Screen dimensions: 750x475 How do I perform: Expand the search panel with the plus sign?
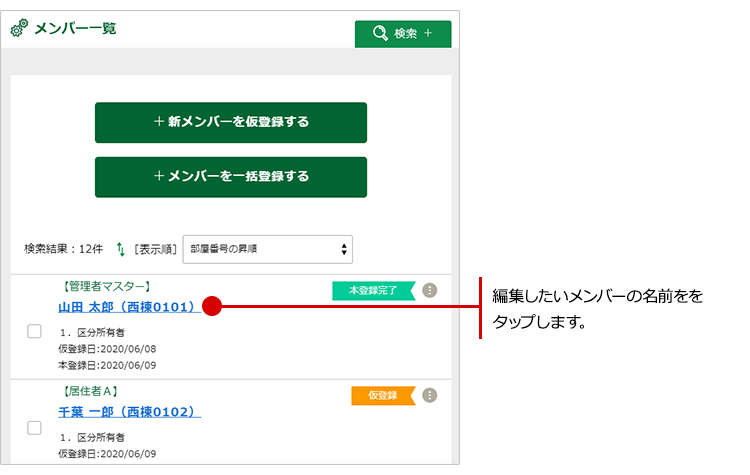428,34
